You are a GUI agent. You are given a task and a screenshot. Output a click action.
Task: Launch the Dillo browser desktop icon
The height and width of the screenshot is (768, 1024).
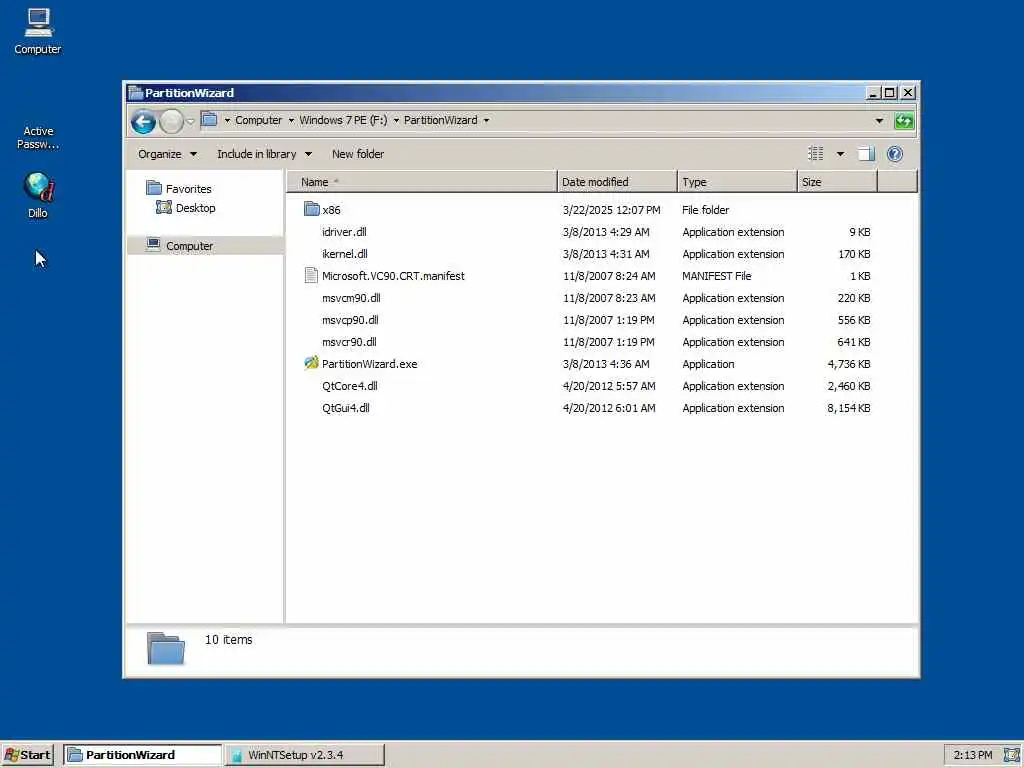pyautogui.click(x=38, y=195)
